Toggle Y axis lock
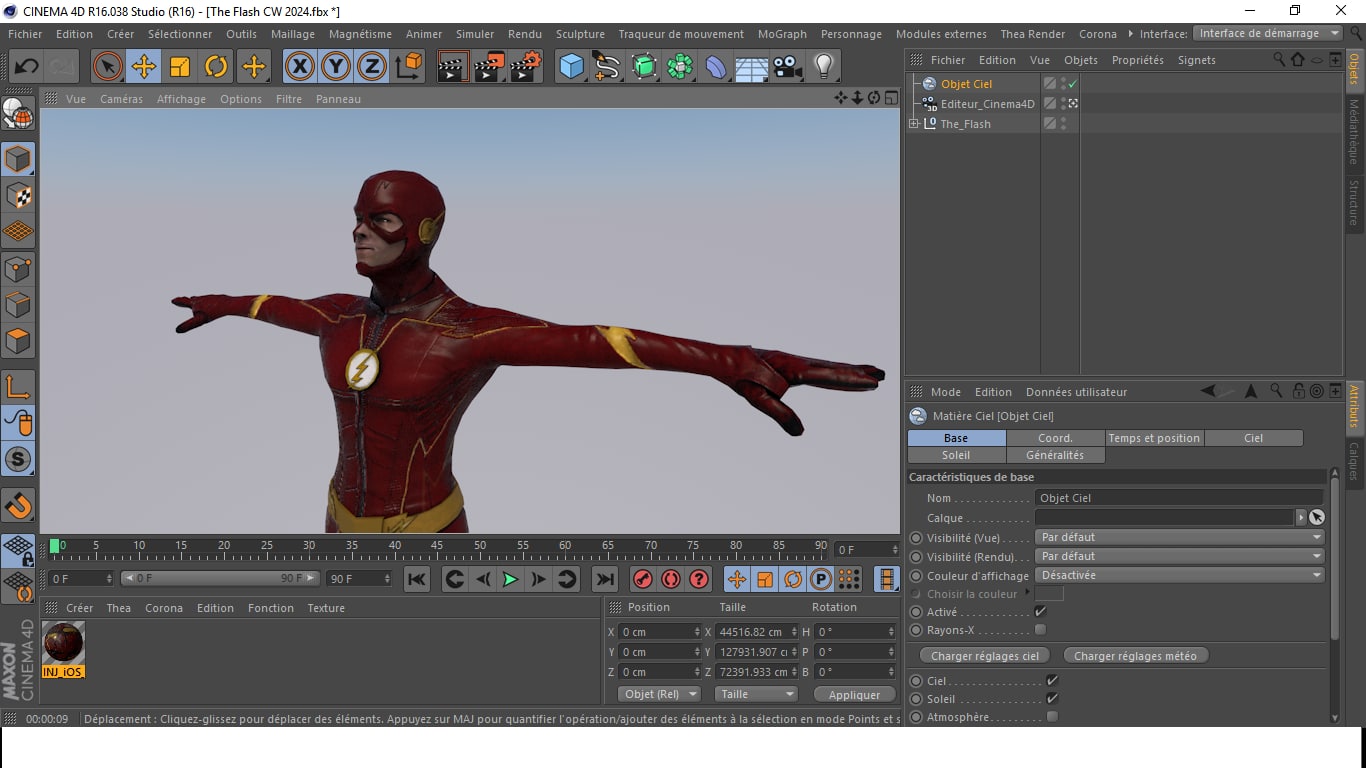The width and height of the screenshot is (1366, 768). (x=336, y=67)
